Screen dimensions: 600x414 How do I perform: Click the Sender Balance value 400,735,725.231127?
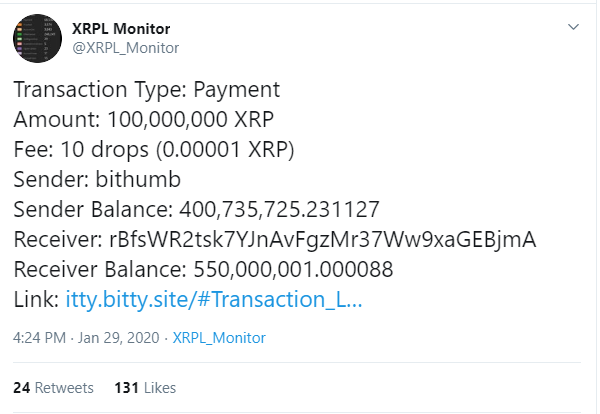pos(279,210)
